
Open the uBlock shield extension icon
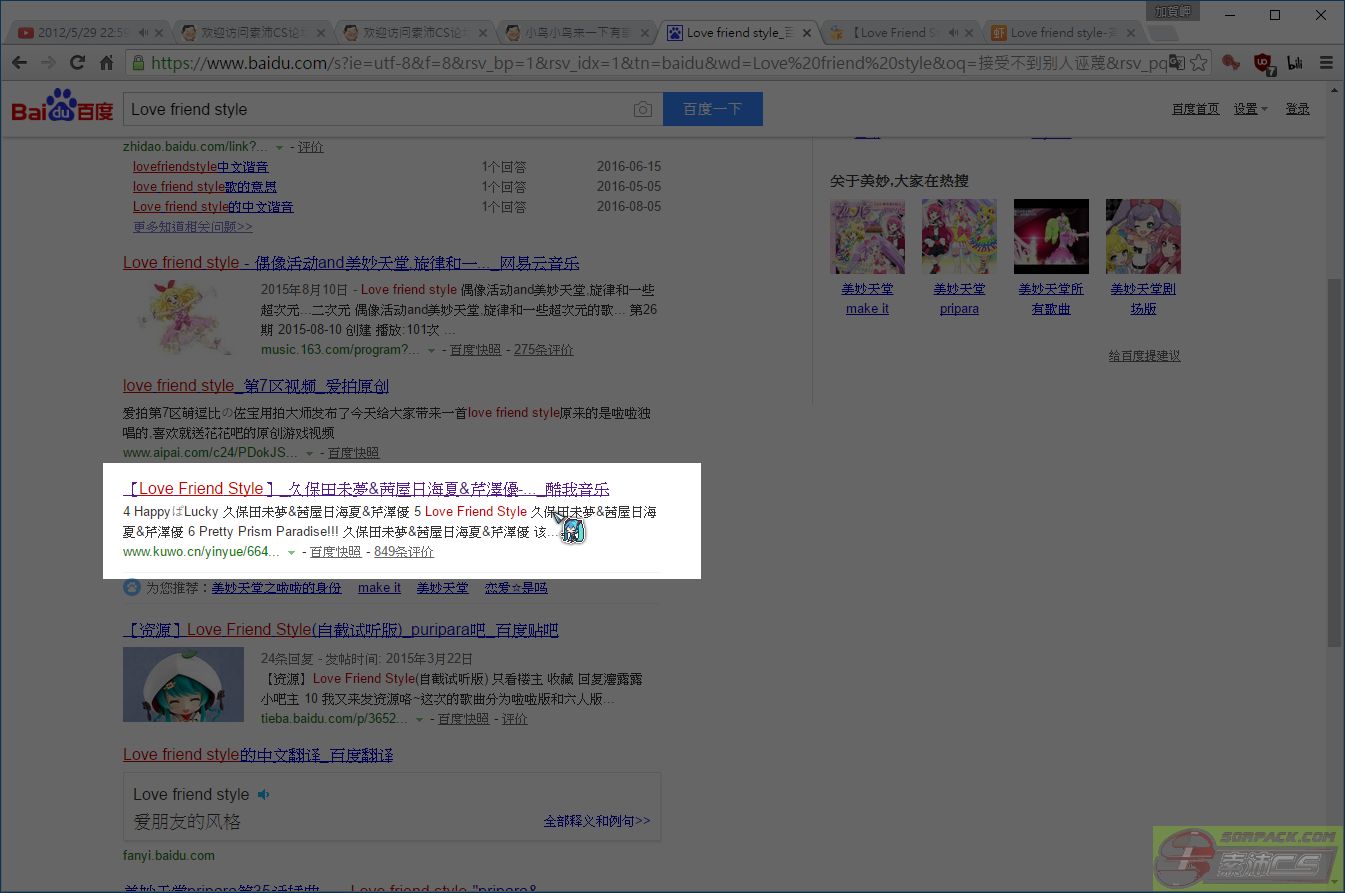[x=1263, y=63]
